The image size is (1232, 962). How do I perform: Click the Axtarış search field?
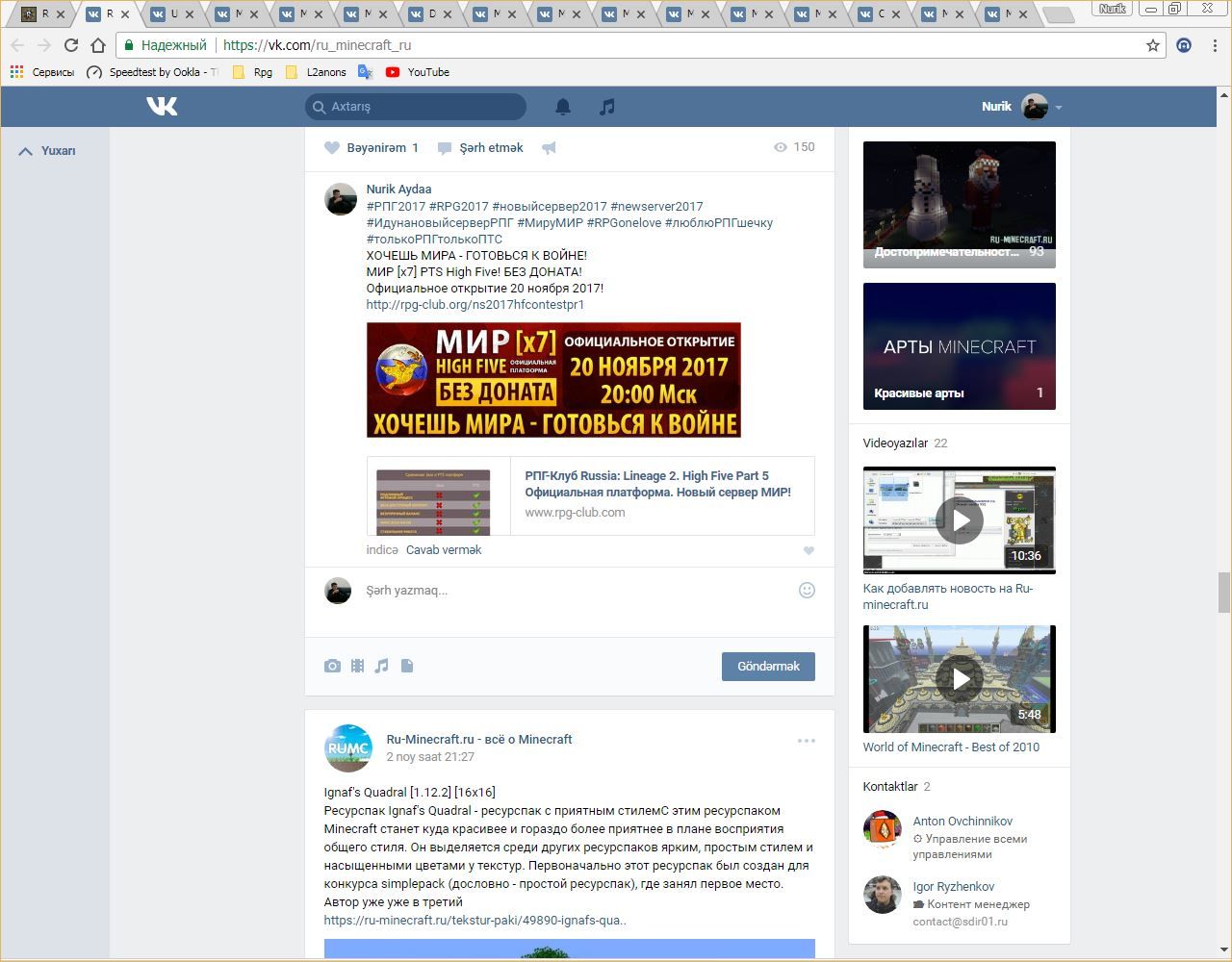pos(416,107)
